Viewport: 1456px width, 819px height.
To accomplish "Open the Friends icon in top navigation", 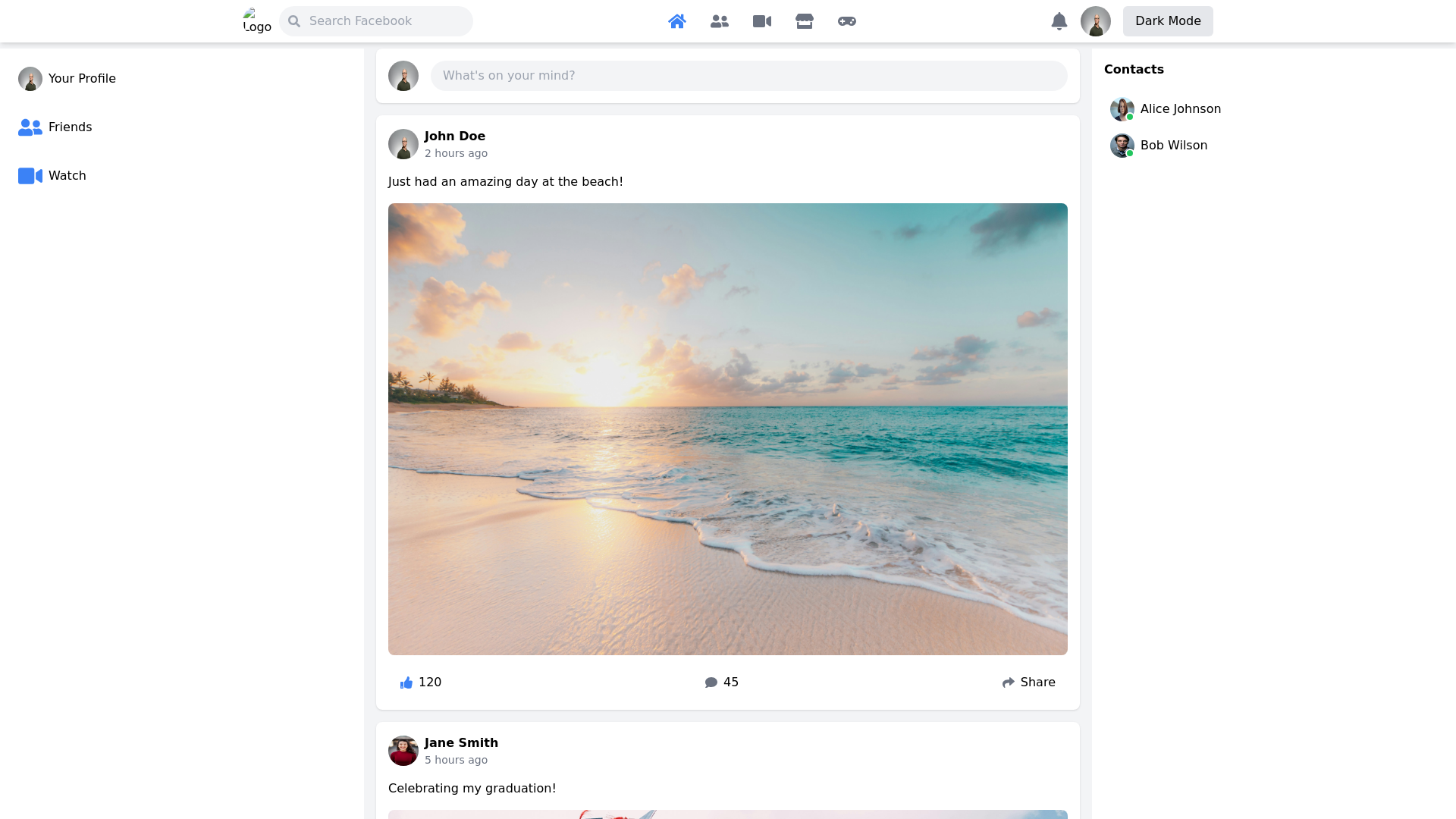I will [720, 21].
